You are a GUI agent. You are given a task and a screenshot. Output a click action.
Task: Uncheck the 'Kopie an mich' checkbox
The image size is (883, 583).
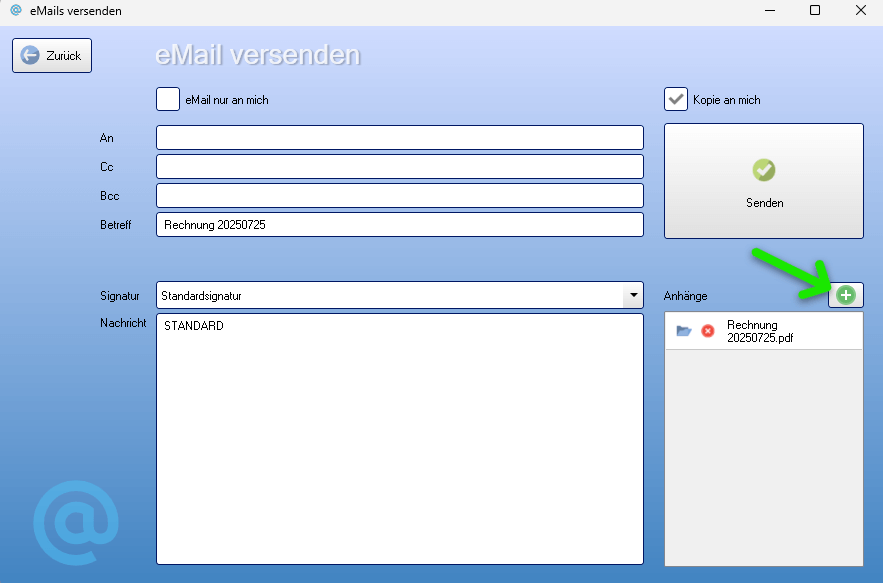pyautogui.click(x=676, y=100)
